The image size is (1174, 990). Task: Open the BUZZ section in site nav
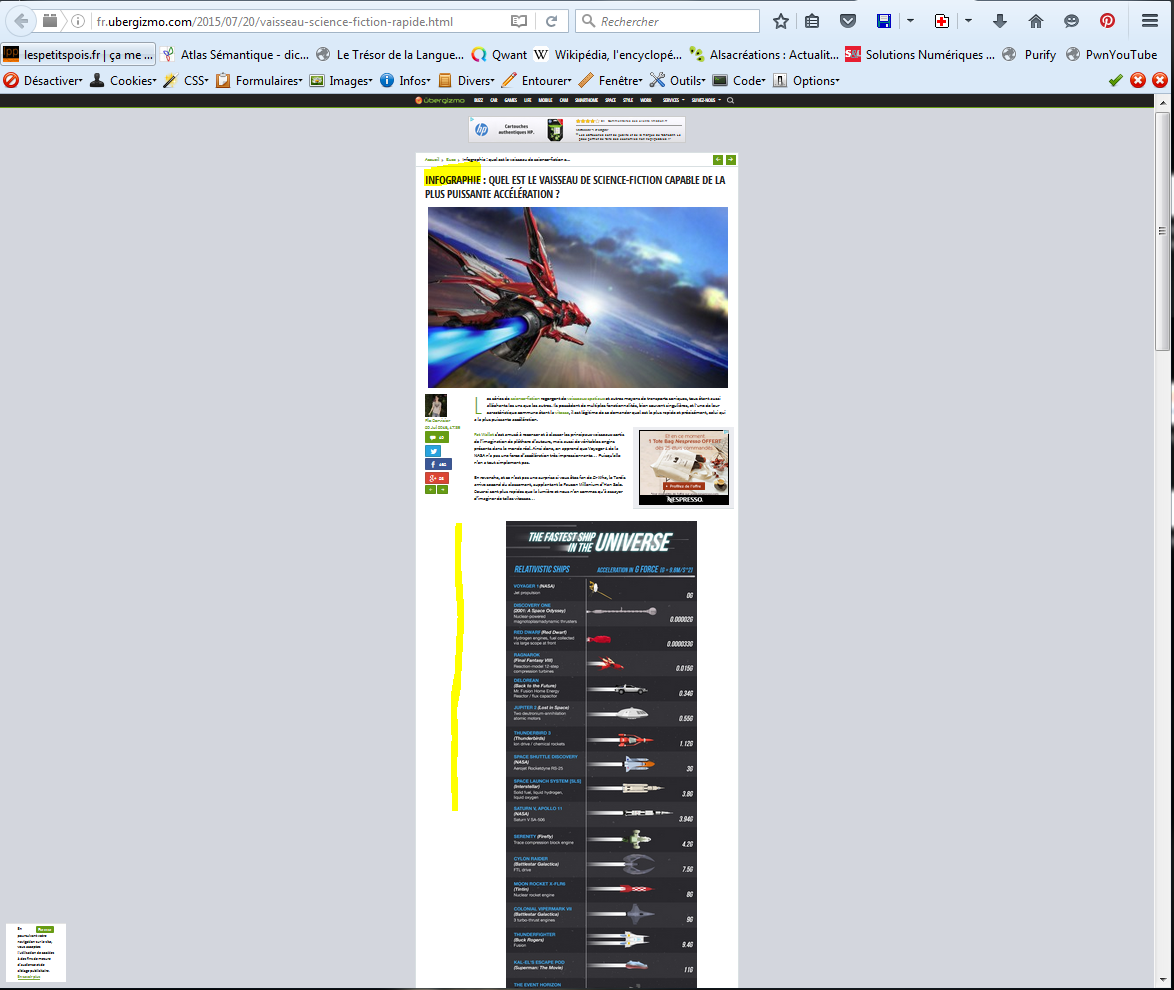click(478, 100)
